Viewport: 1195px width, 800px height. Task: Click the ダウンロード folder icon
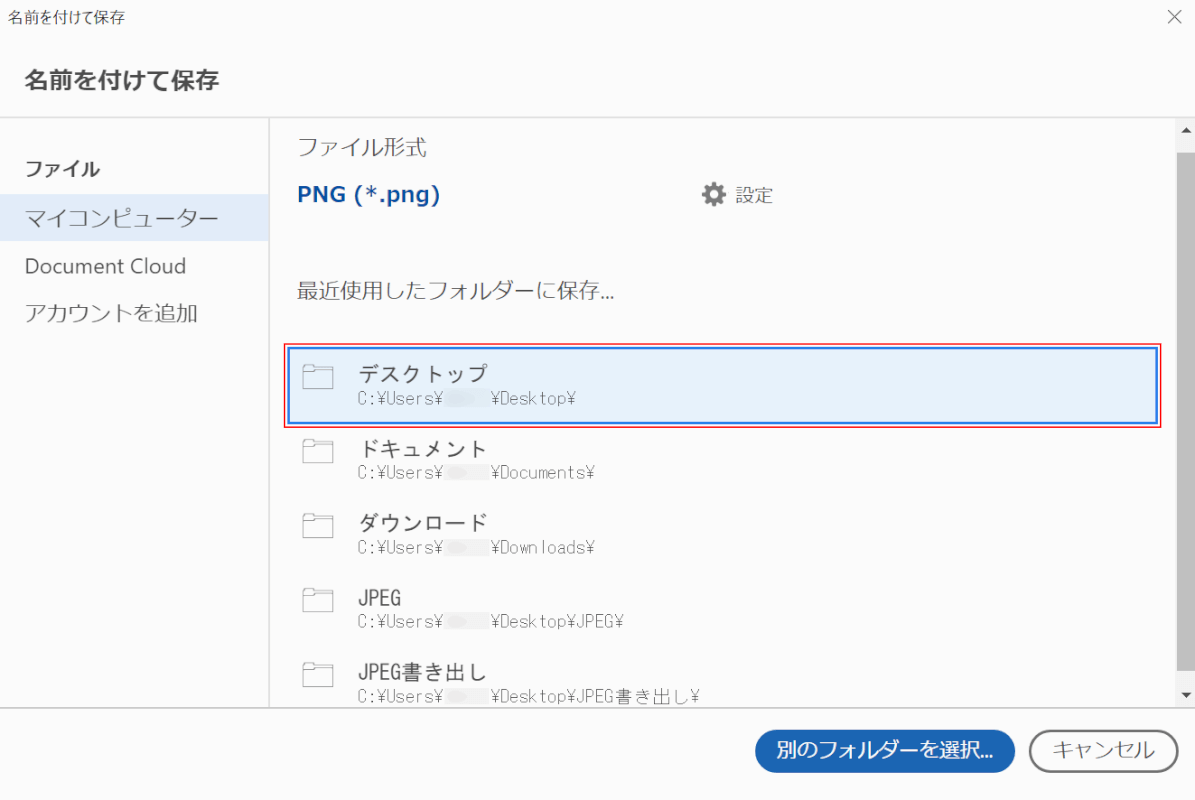pyautogui.click(x=318, y=526)
